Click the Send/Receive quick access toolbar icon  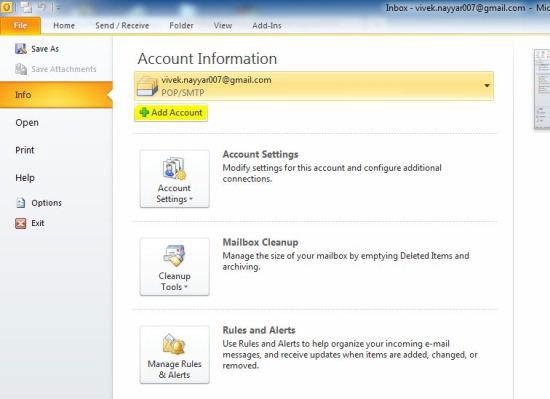pos(26,7)
